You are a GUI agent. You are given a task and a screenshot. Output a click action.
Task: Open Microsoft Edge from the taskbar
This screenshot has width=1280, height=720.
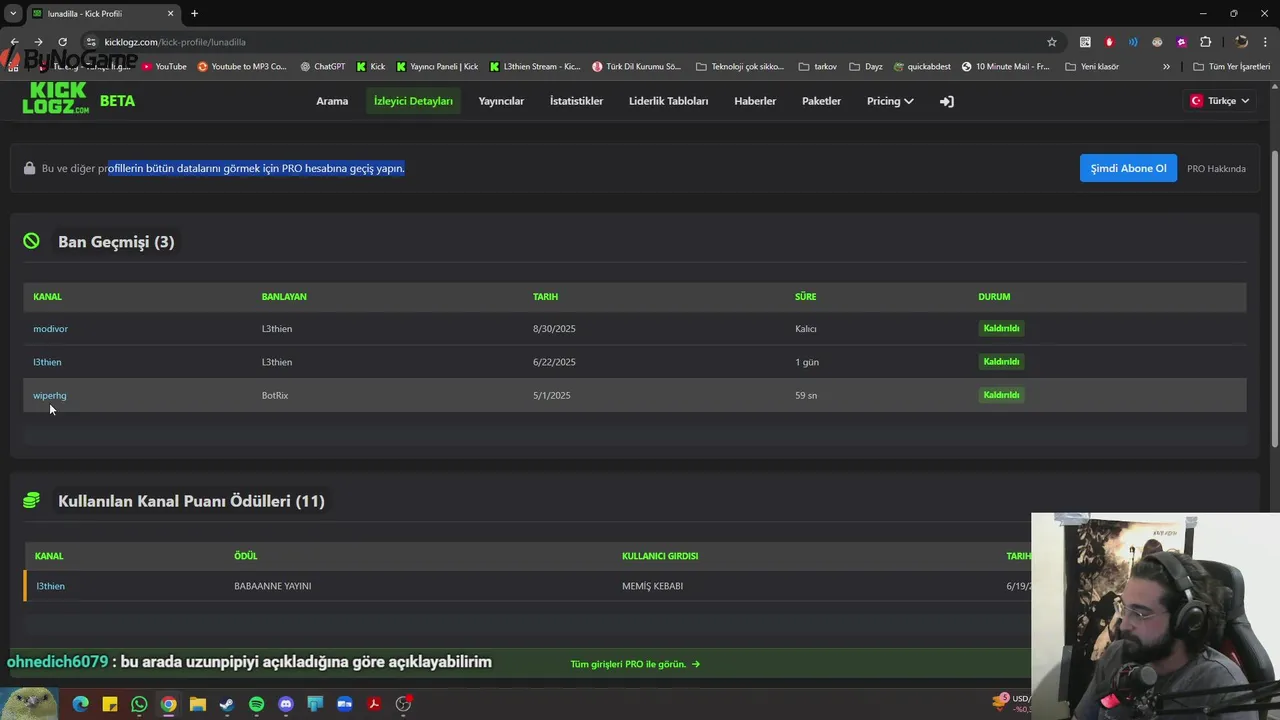81,704
